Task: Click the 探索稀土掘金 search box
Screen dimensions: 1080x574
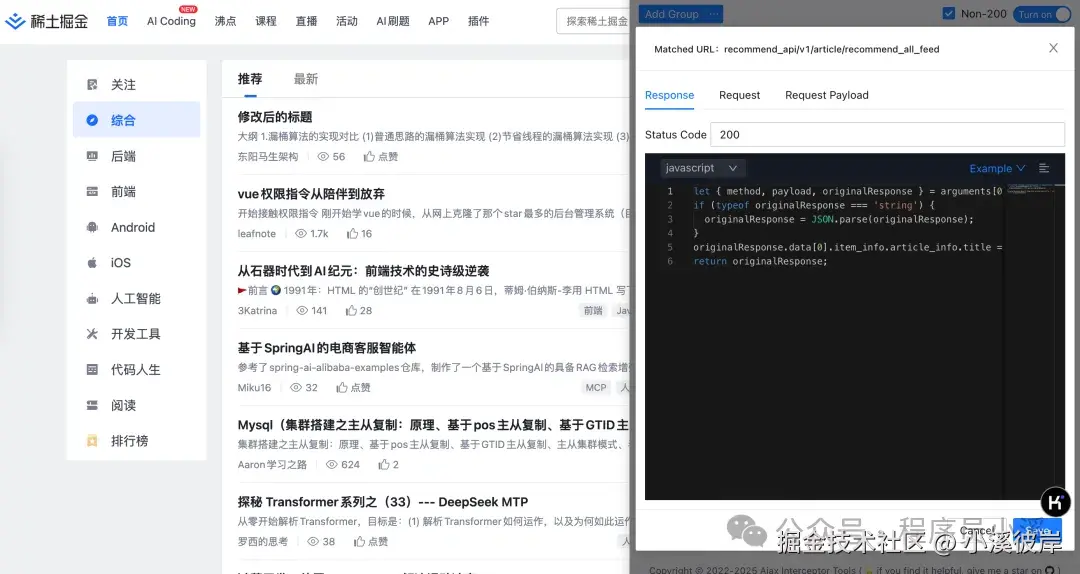Action: (594, 21)
